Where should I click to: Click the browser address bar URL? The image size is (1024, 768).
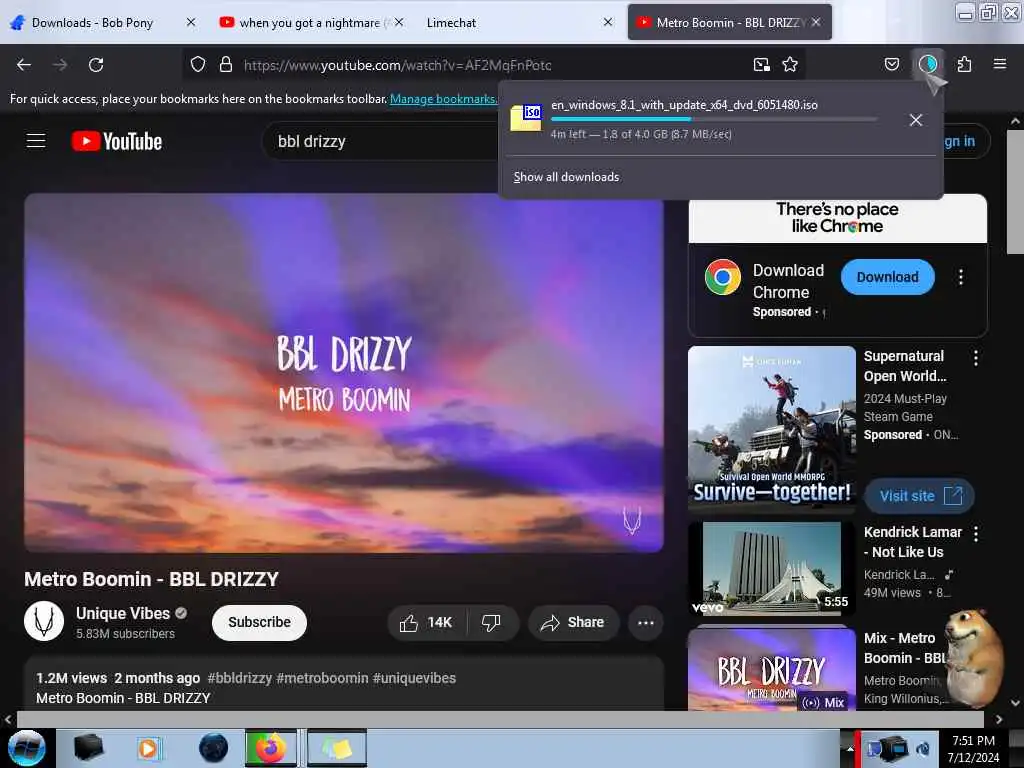[398, 65]
